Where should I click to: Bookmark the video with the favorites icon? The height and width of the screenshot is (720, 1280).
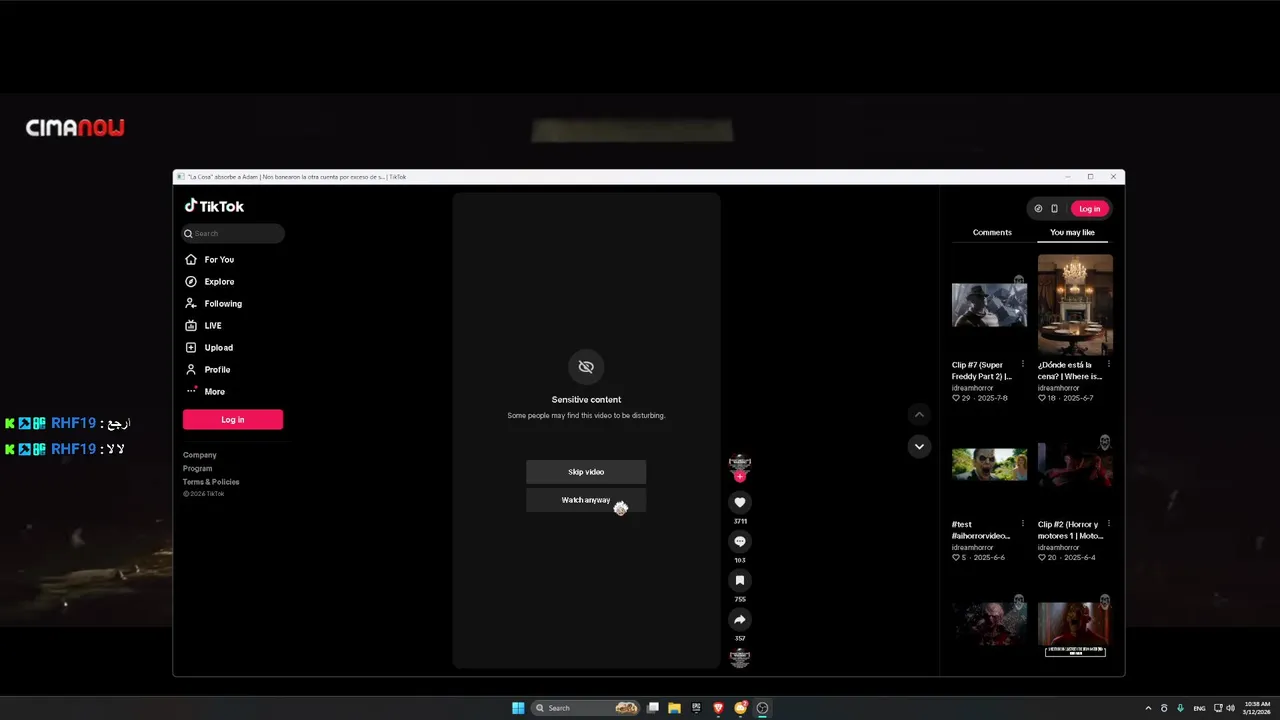coord(740,580)
